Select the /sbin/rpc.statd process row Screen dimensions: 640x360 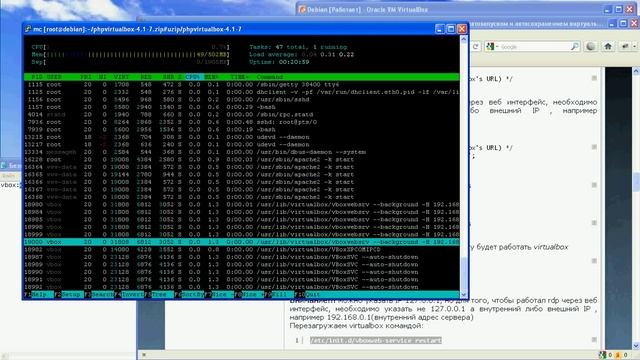242,115
